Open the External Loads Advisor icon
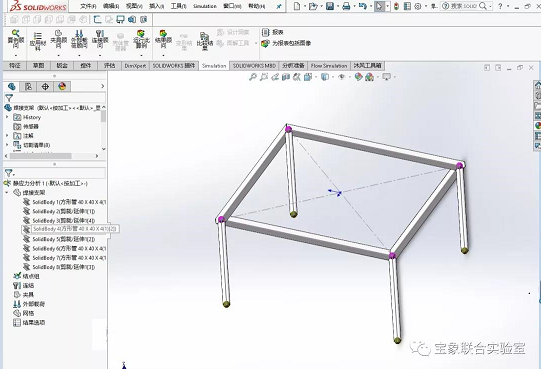 [x=79, y=39]
